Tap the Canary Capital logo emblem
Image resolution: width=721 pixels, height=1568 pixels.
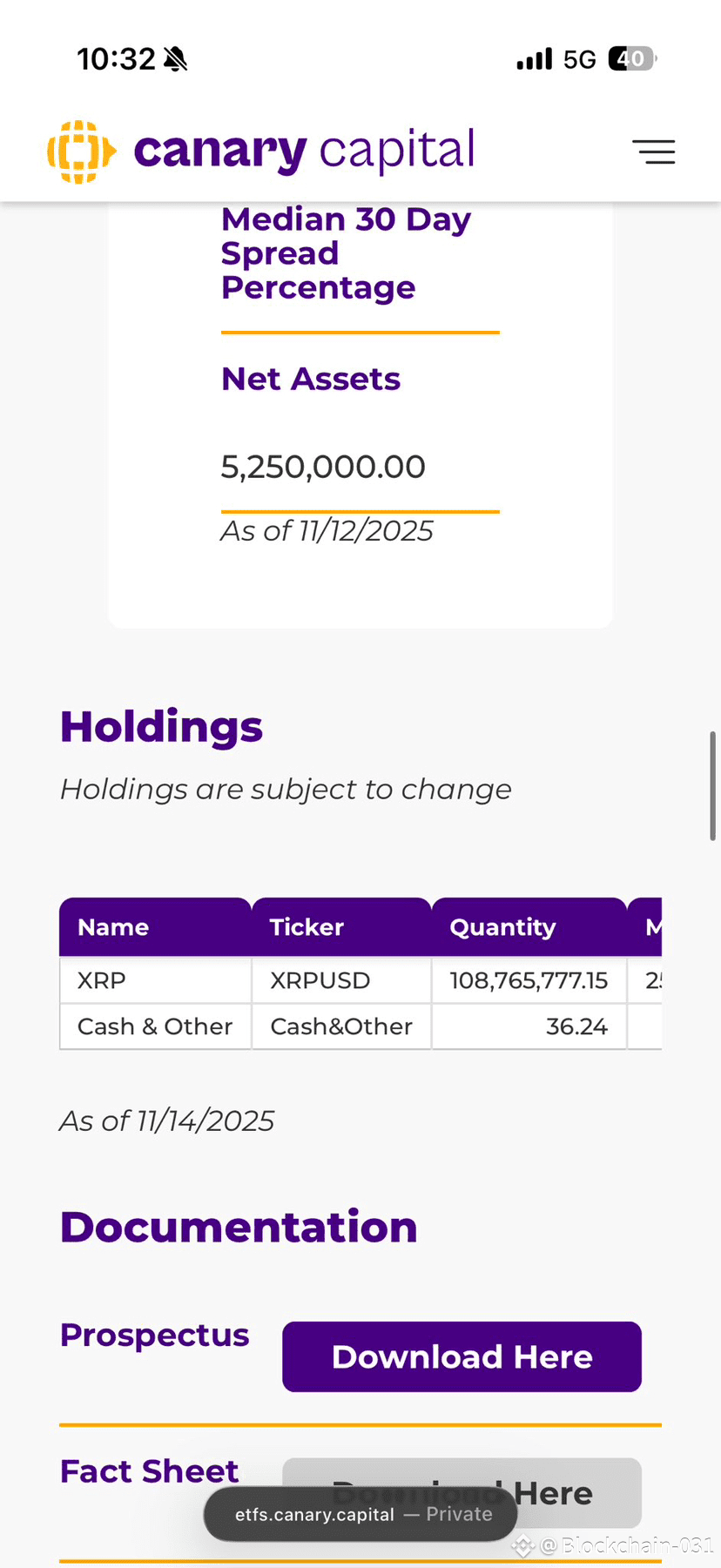click(x=80, y=151)
